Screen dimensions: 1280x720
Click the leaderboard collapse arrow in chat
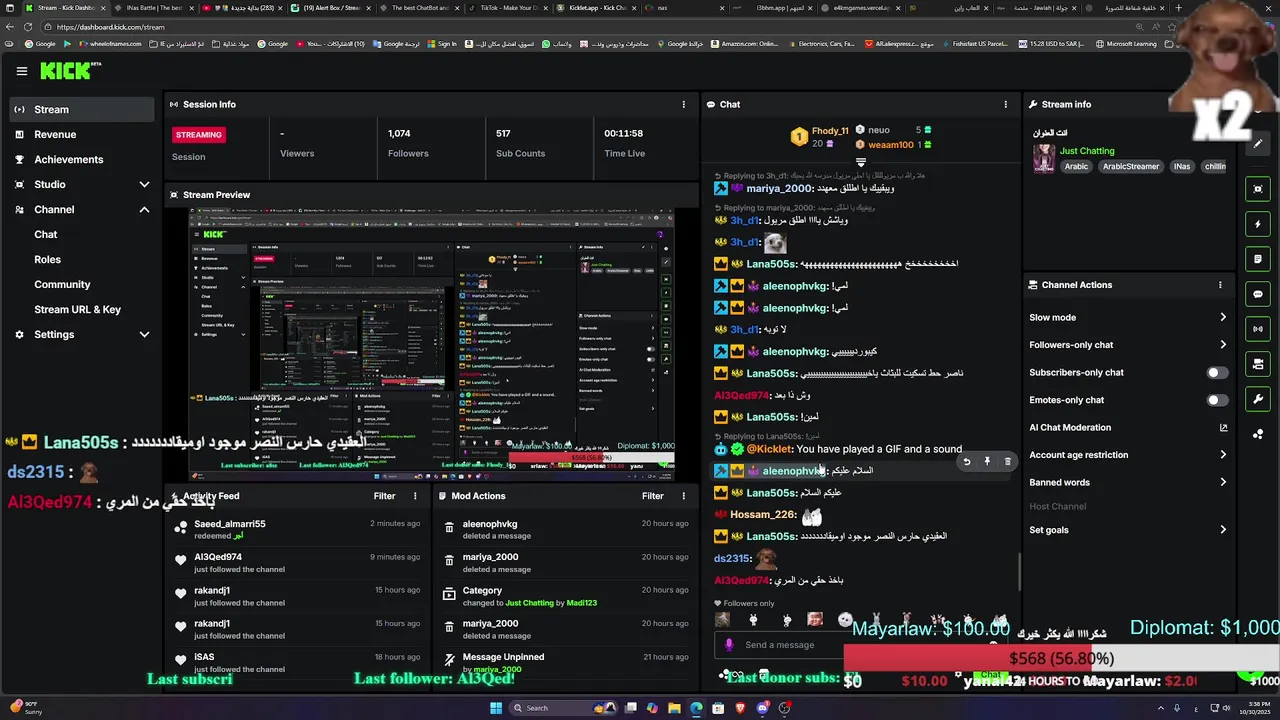click(860, 162)
